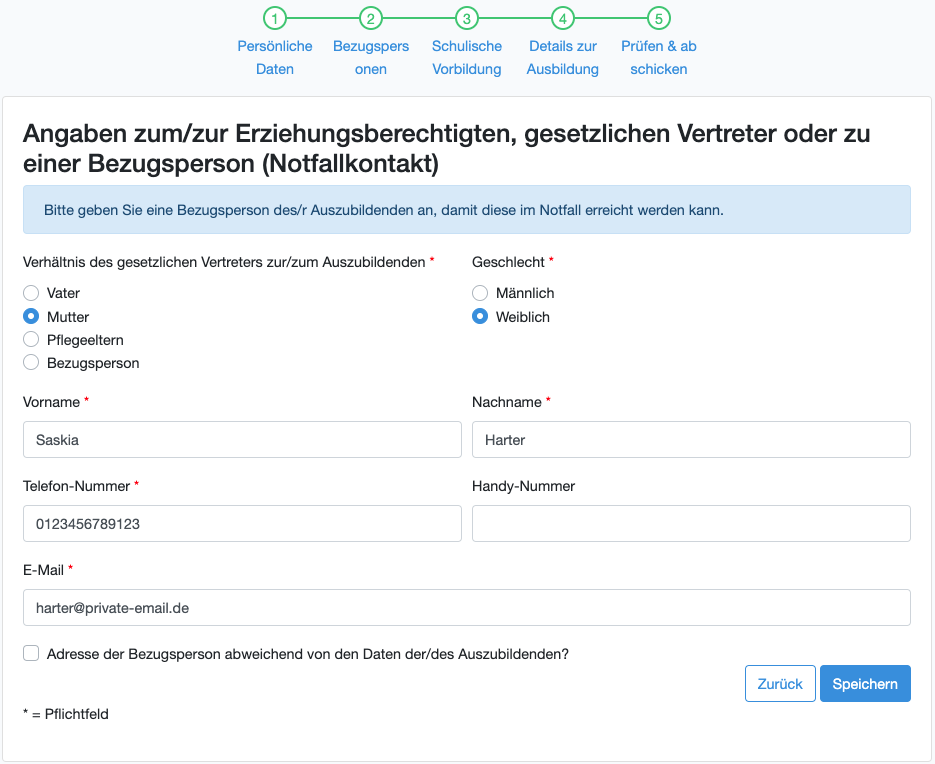Open the Bezugspersonen step label
935x764 pixels.
(x=371, y=58)
